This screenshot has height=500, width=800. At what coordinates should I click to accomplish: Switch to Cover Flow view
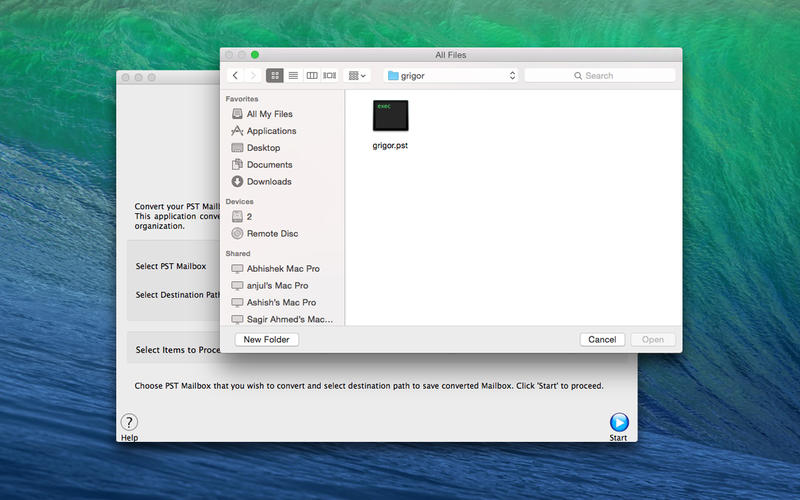click(330, 76)
